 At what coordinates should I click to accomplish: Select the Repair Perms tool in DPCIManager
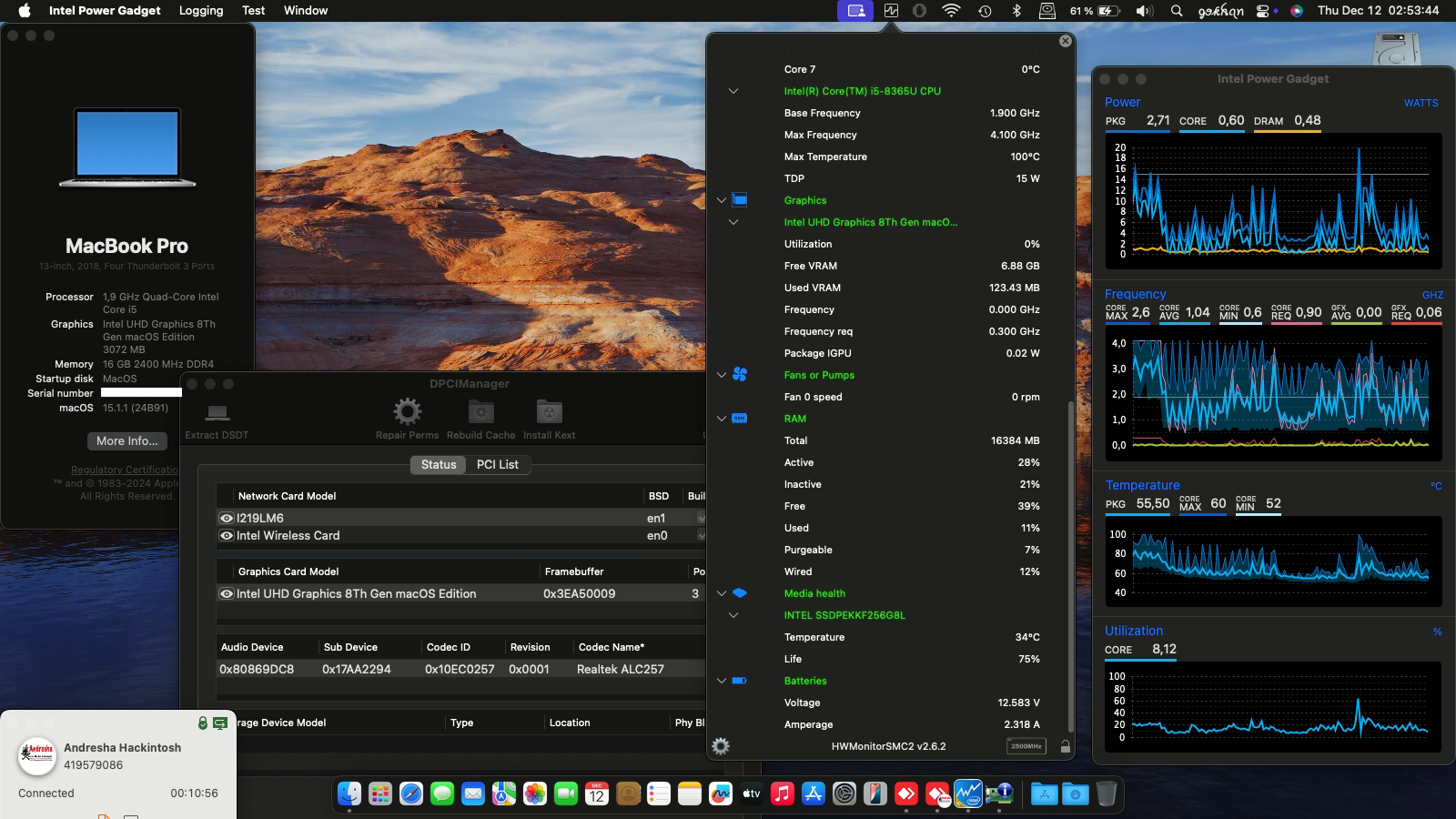pos(407,411)
